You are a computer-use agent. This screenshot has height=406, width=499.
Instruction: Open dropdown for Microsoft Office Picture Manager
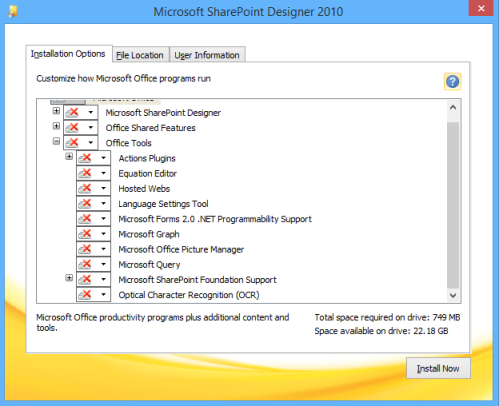click(x=103, y=249)
